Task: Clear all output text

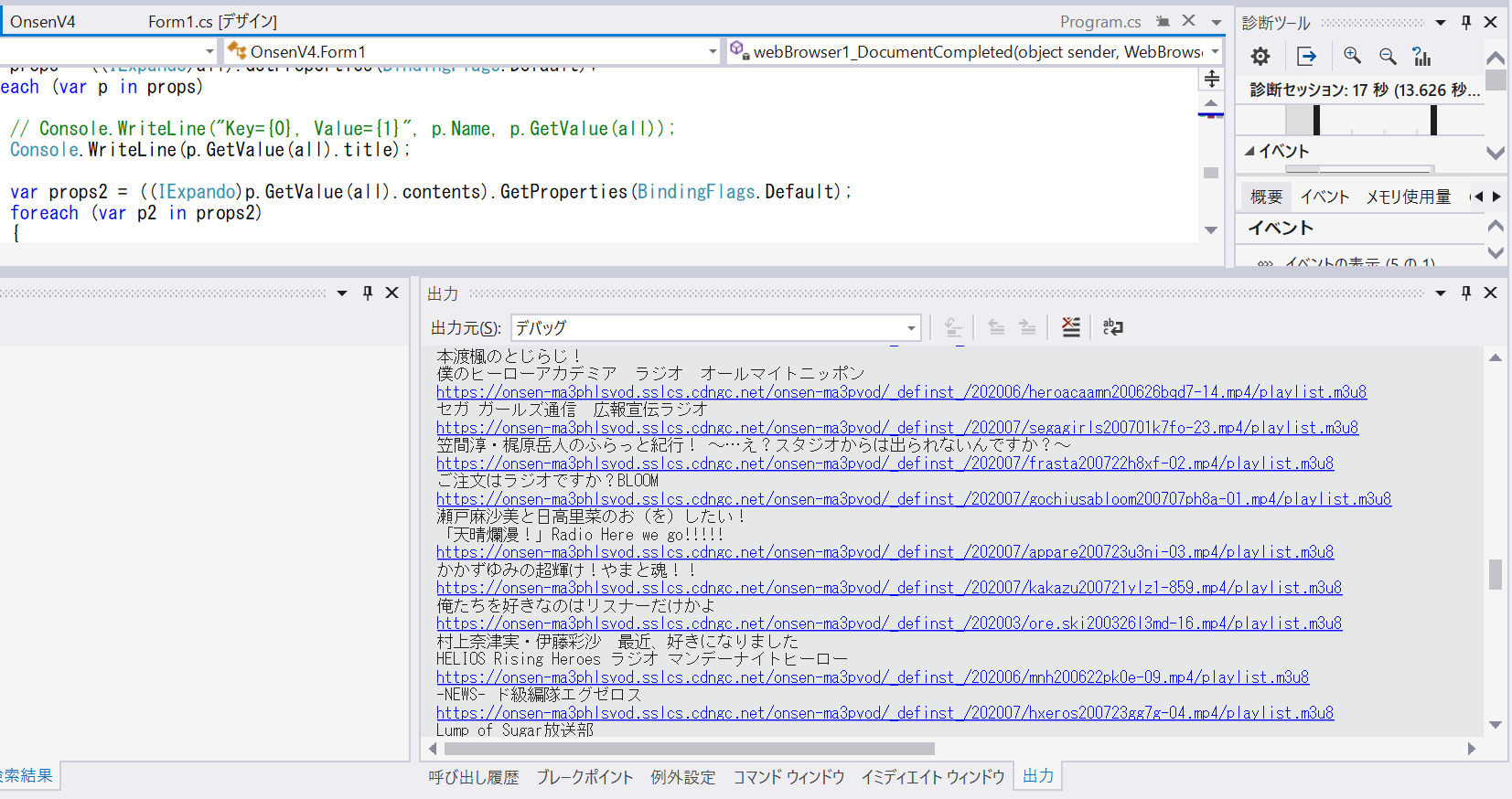Action: [1071, 327]
